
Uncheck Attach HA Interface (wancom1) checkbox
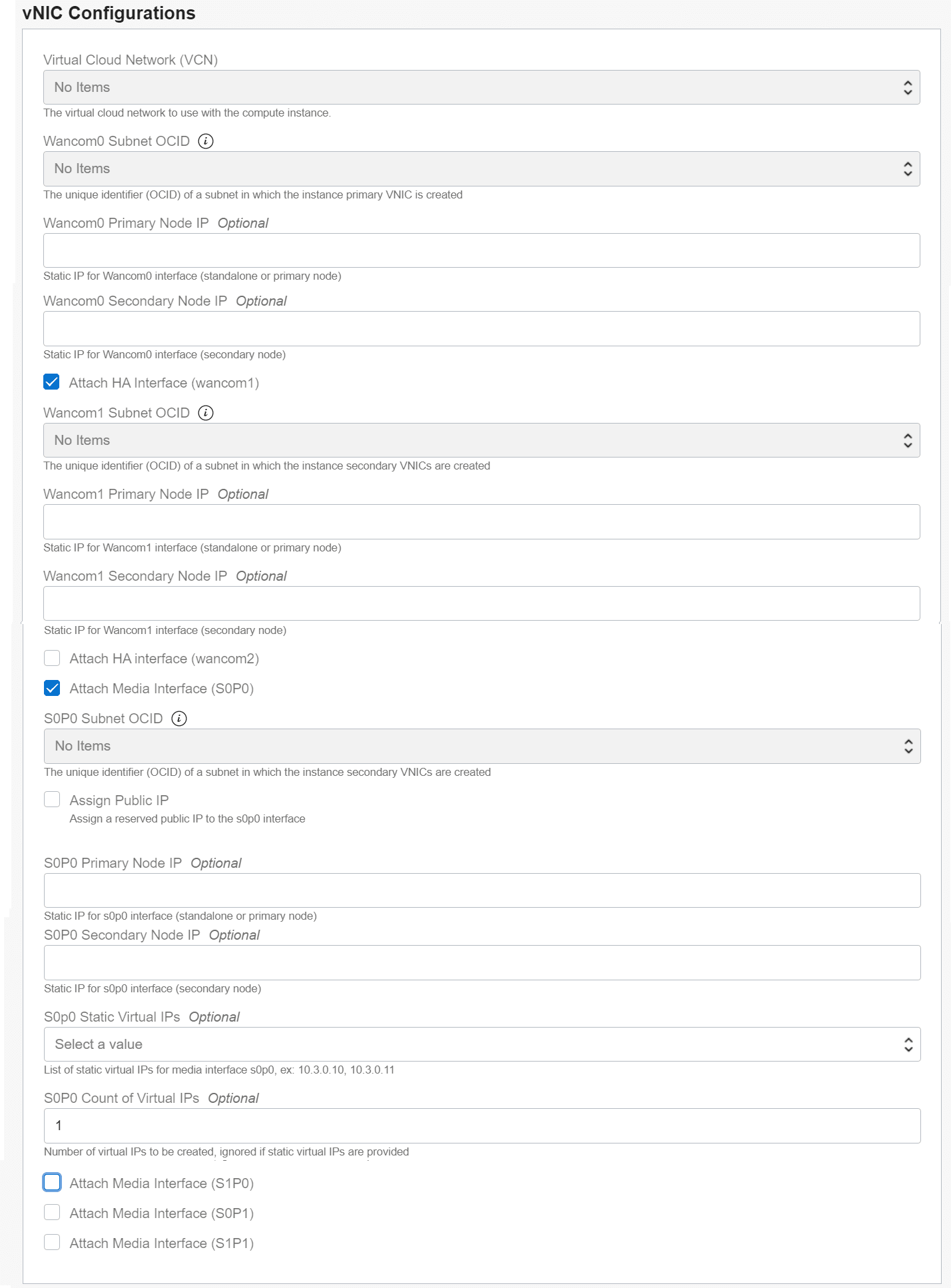[x=51, y=382]
